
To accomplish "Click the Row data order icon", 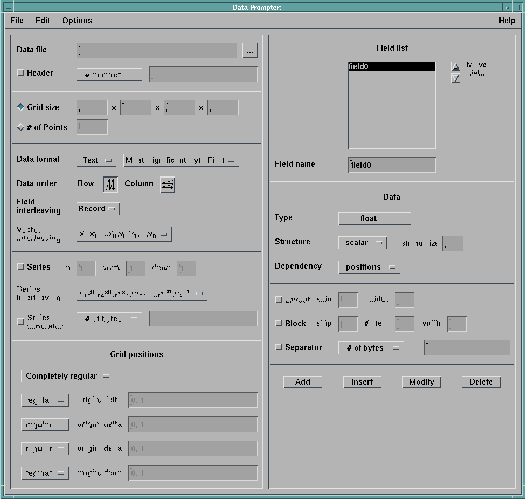I will (110, 184).
